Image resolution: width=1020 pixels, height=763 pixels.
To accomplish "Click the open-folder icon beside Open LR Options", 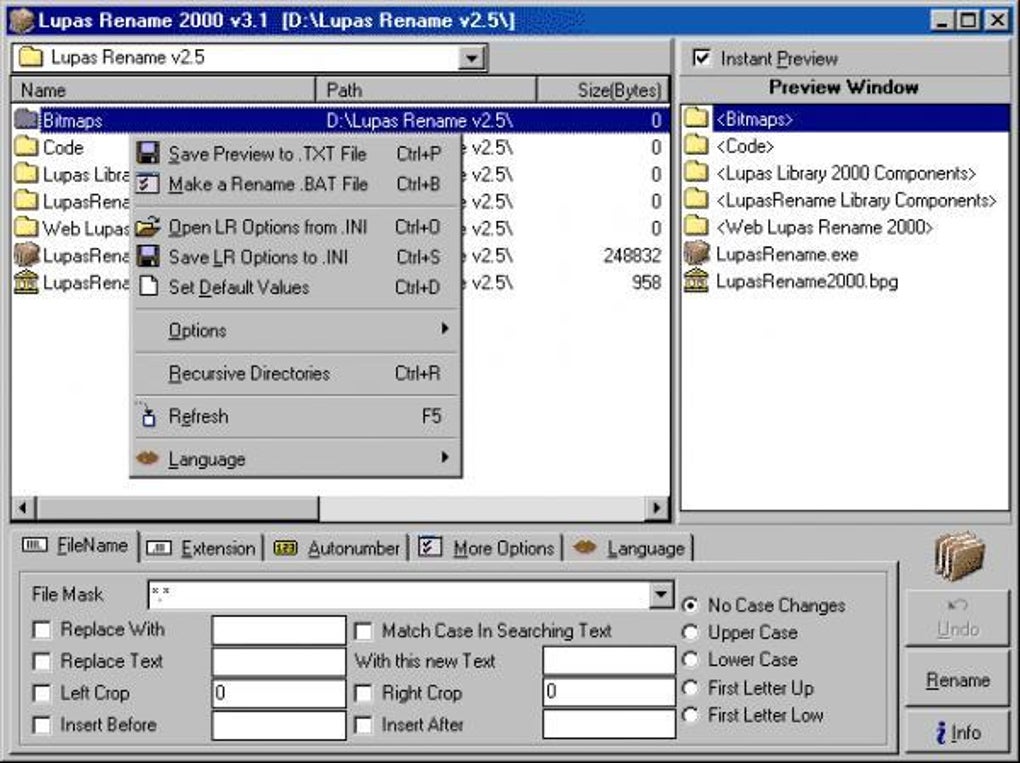I will click(x=148, y=227).
